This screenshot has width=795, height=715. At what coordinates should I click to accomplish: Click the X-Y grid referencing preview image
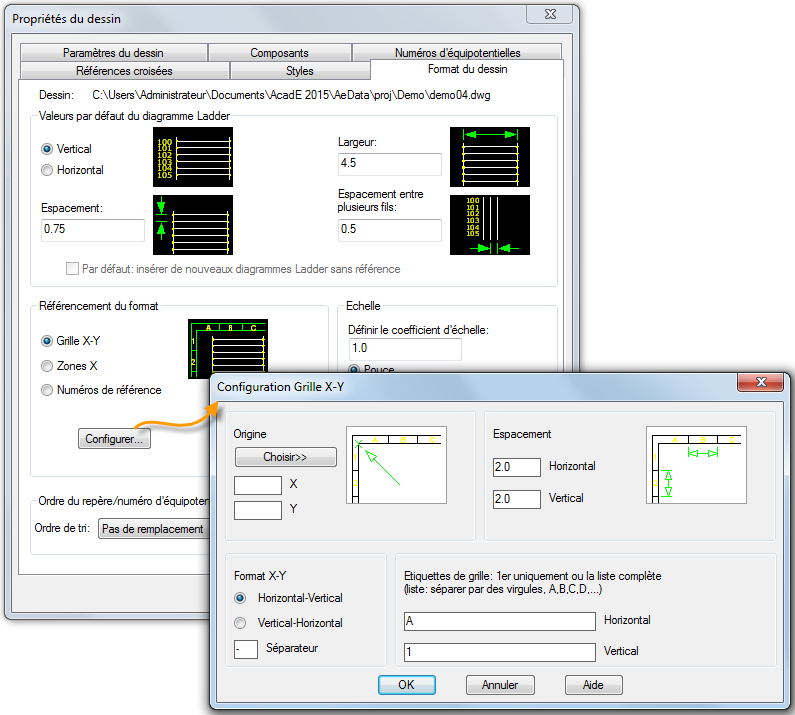point(228,348)
